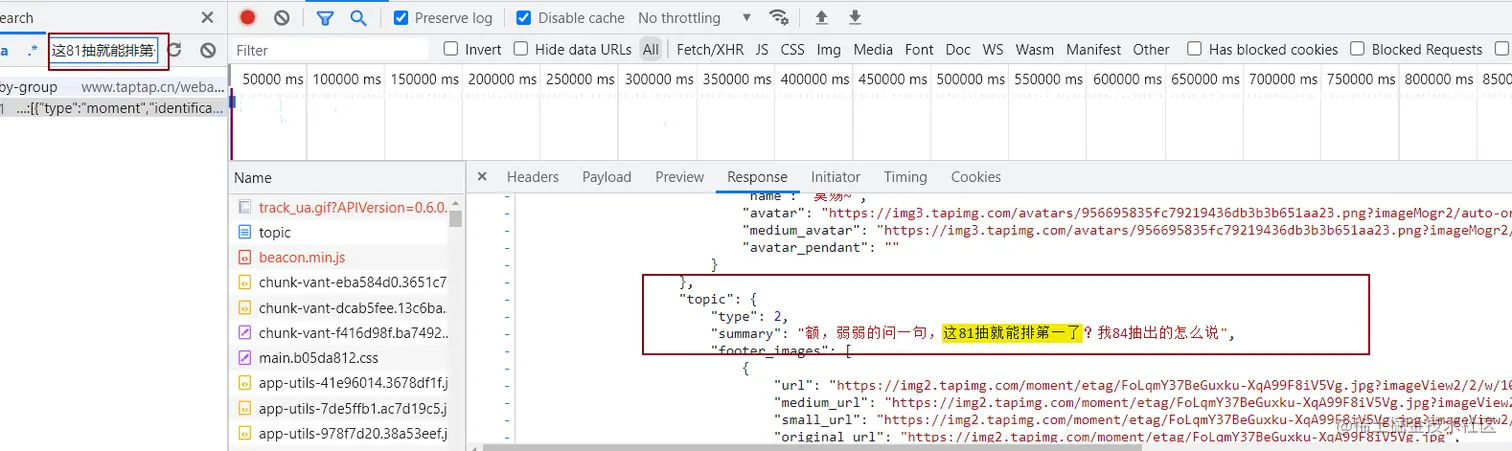Refresh the search results
1512x451 pixels.
(x=174, y=50)
